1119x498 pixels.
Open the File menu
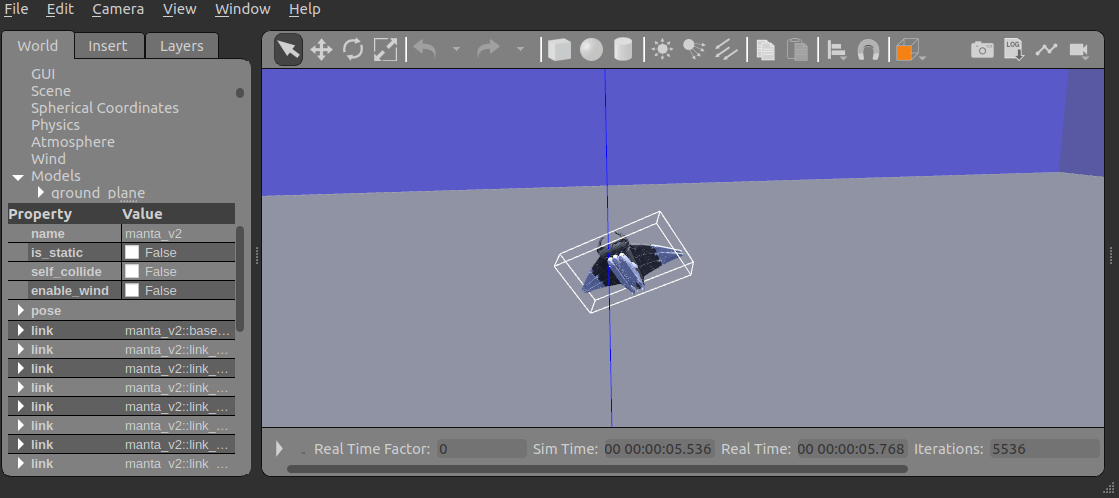tap(16, 9)
